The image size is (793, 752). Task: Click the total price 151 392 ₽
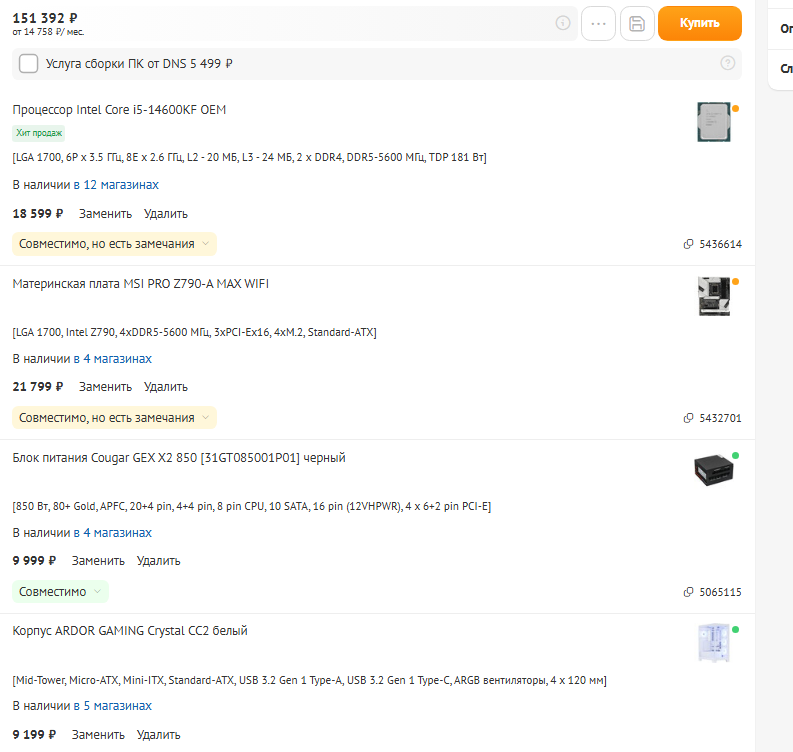coord(45,18)
